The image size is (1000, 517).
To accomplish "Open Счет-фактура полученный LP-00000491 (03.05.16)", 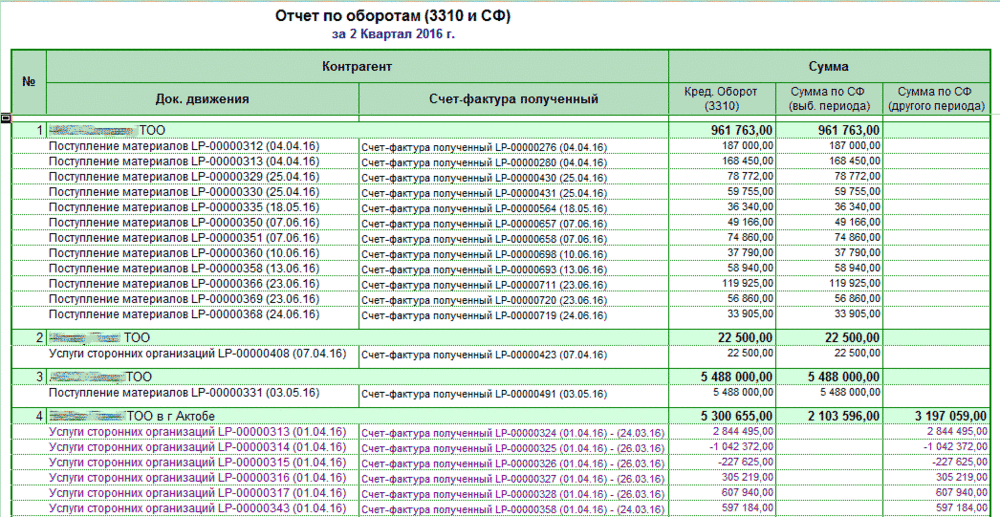I will (484, 393).
